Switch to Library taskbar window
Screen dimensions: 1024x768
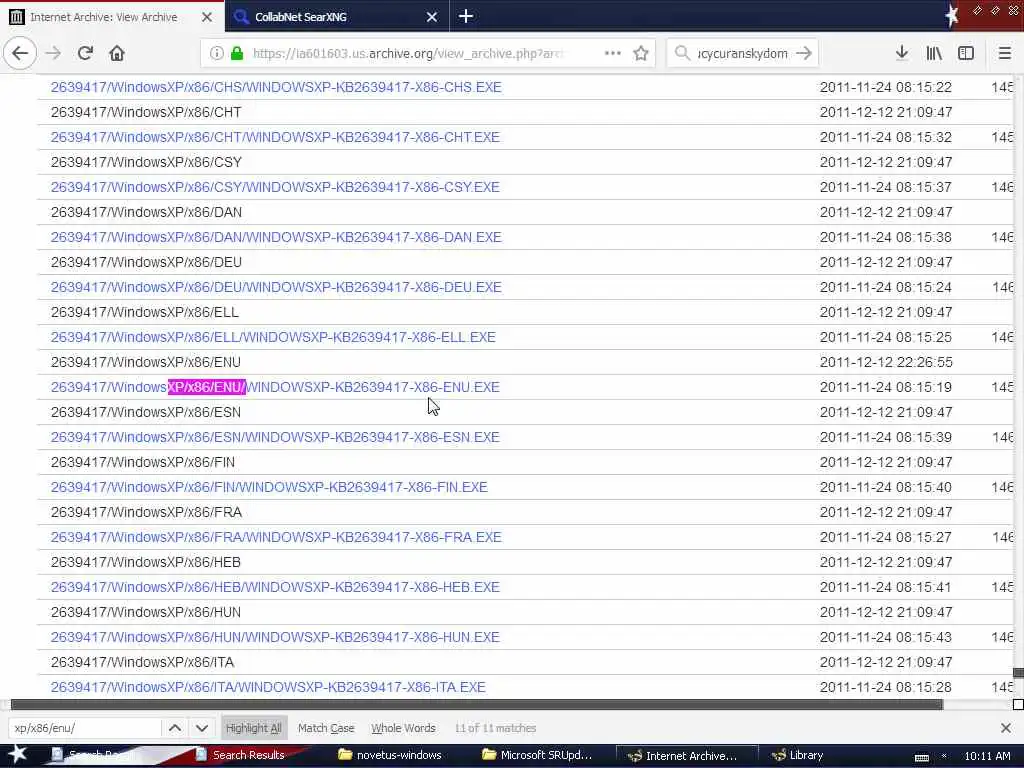798,755
